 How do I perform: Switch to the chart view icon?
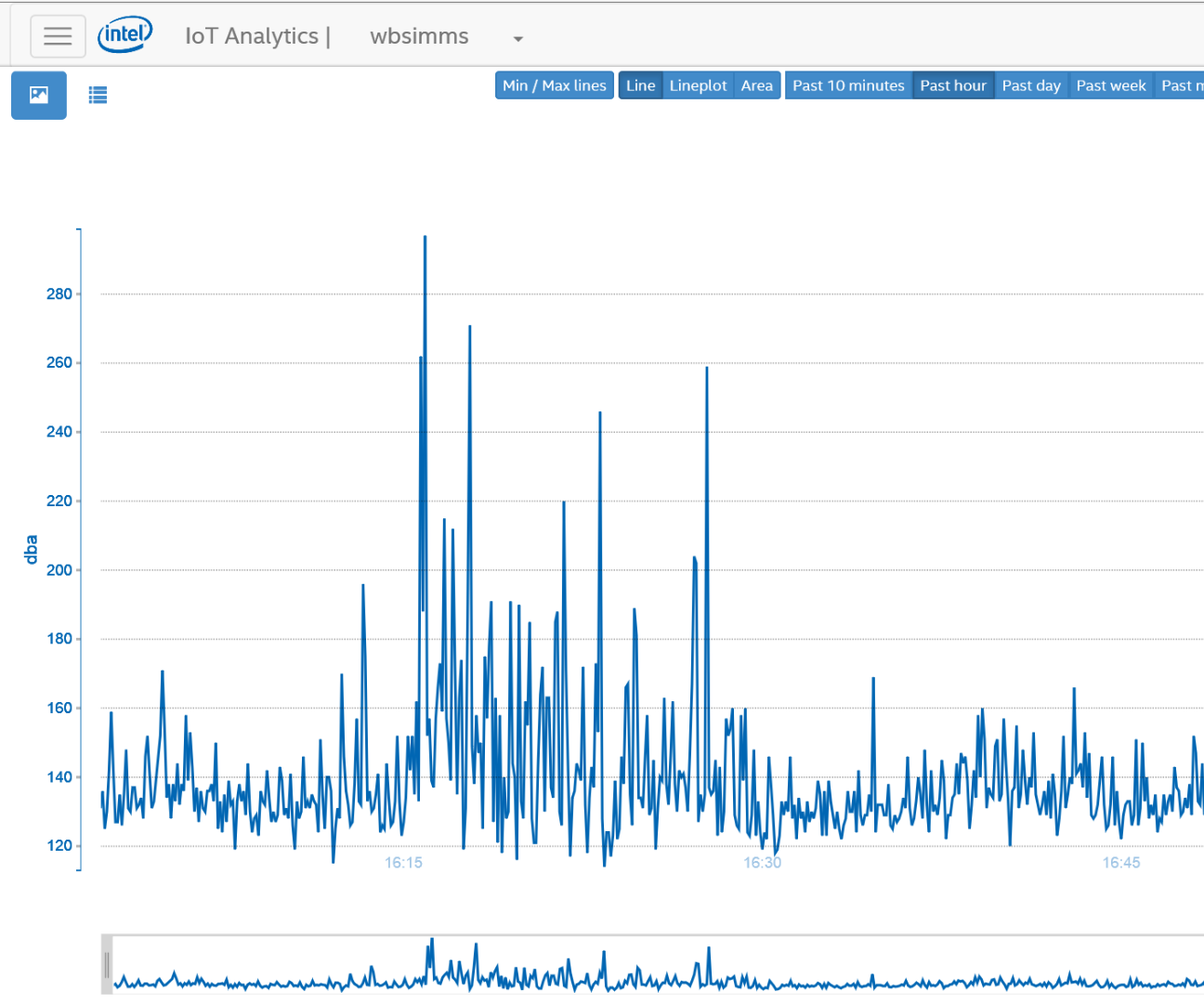pos(39,95)
